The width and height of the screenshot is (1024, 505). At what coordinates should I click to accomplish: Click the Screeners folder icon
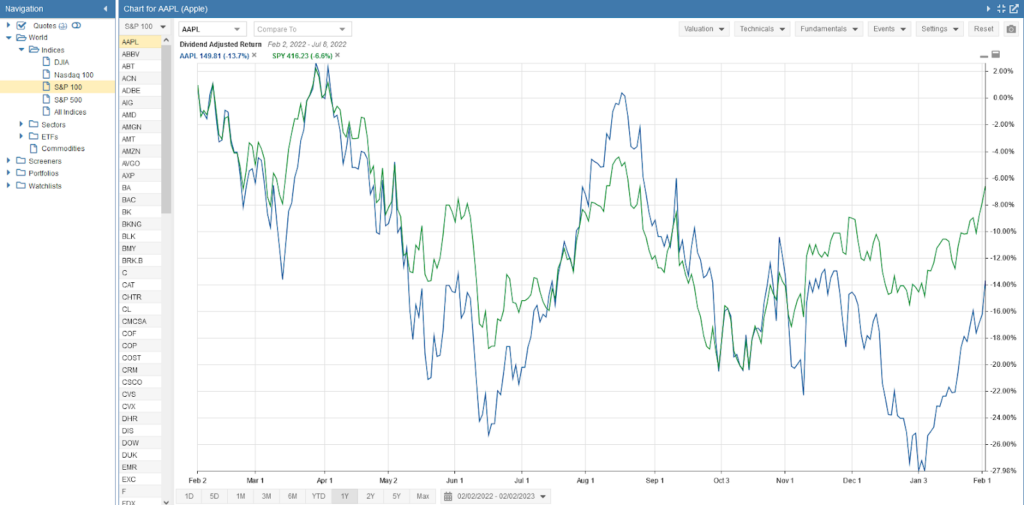click(x=22, y=161)
